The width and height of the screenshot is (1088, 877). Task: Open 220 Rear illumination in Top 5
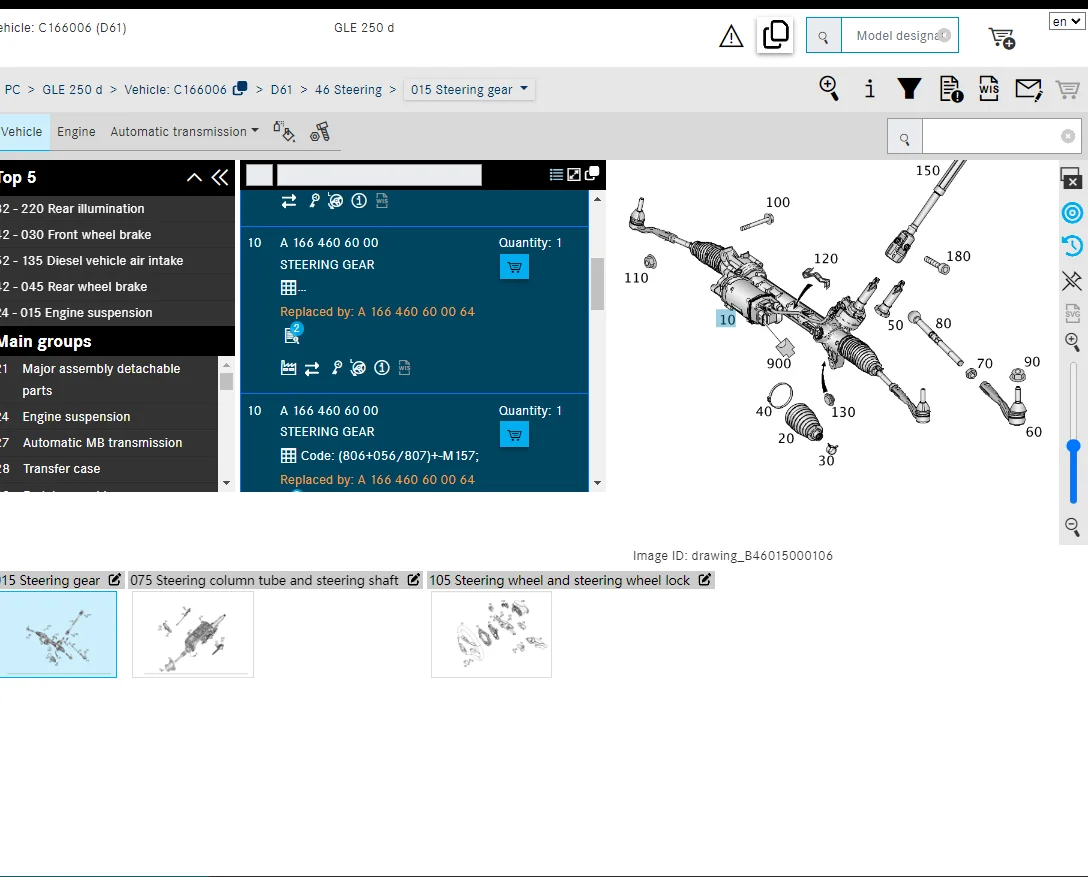pyautogui.click(x=117, y=208)
